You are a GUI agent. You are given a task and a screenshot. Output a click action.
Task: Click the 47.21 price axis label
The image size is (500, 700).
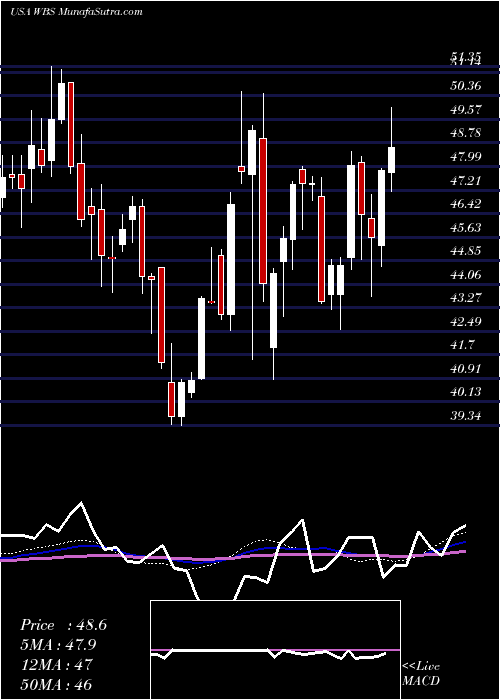point(466,180)
